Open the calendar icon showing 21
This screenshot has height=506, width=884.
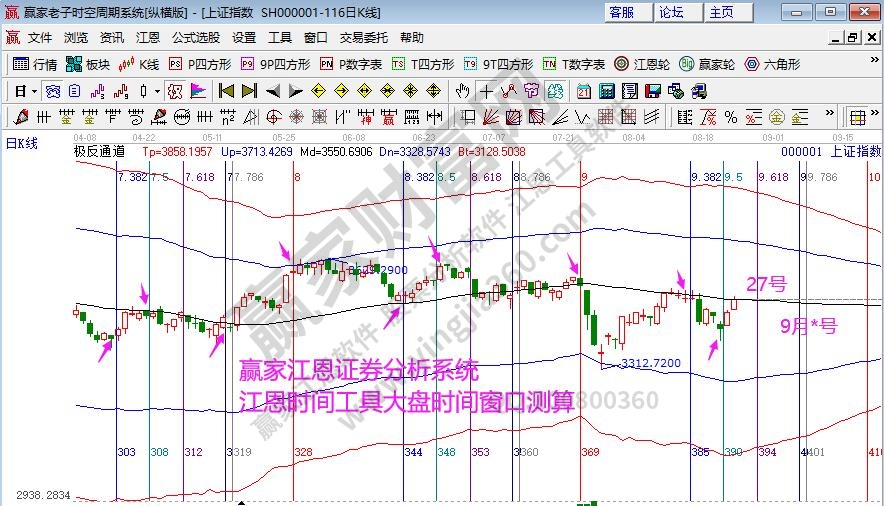pyautogui.click(x=584, y=91)
